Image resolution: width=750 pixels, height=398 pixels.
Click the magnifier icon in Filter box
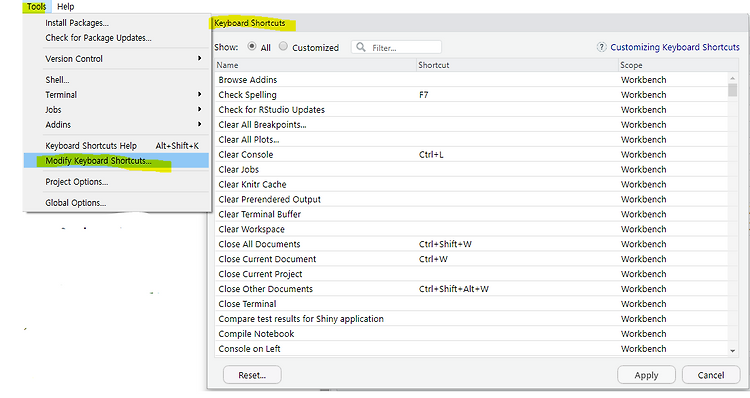361,47
